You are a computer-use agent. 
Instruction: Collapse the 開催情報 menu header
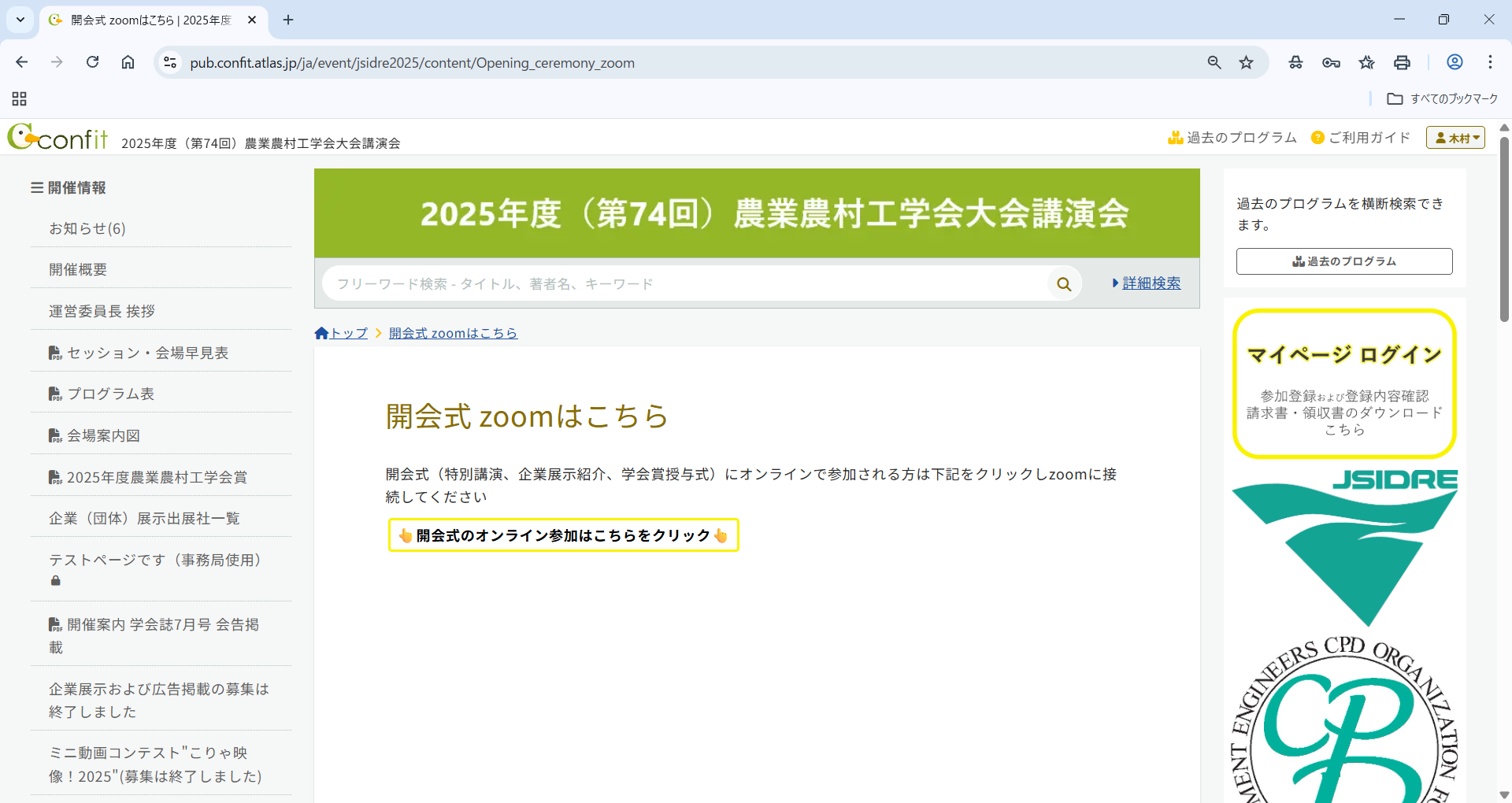[x=69, y=187]
